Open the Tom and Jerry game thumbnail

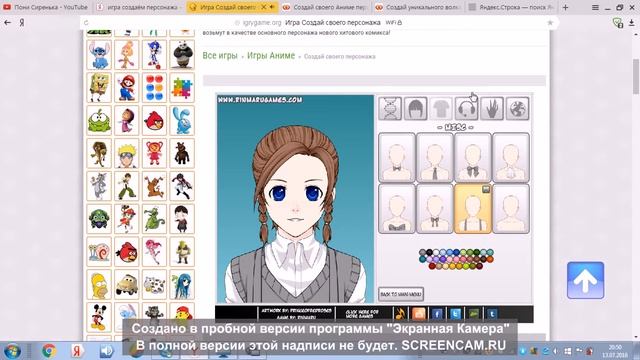pos(99,186)
